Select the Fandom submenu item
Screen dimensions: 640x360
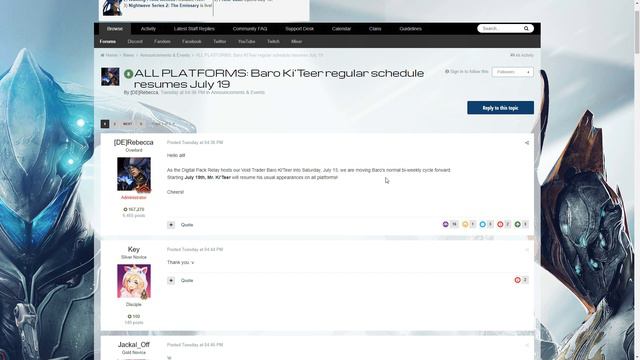(x=162, y=42)
